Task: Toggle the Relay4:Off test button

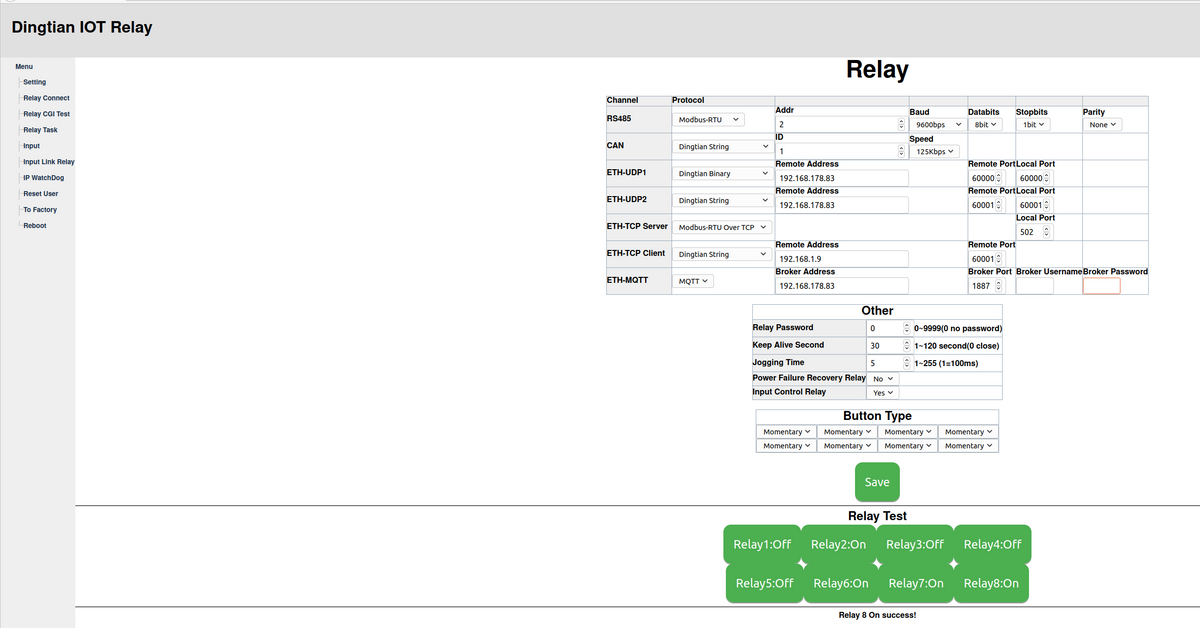Action: pos(992,544)
